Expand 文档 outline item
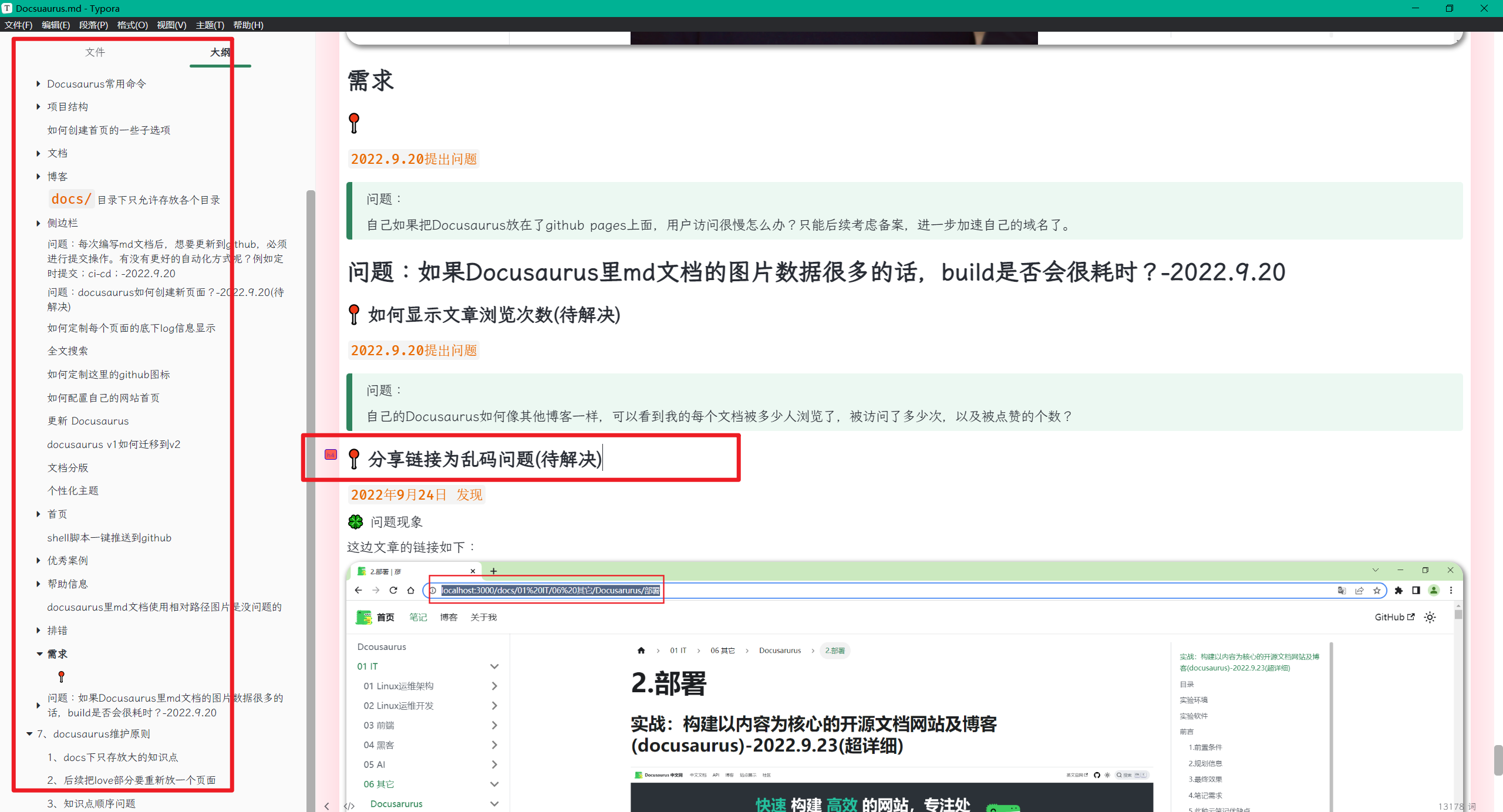The image size is (1503, 812). pyautogui.click(x=38, y=153)
